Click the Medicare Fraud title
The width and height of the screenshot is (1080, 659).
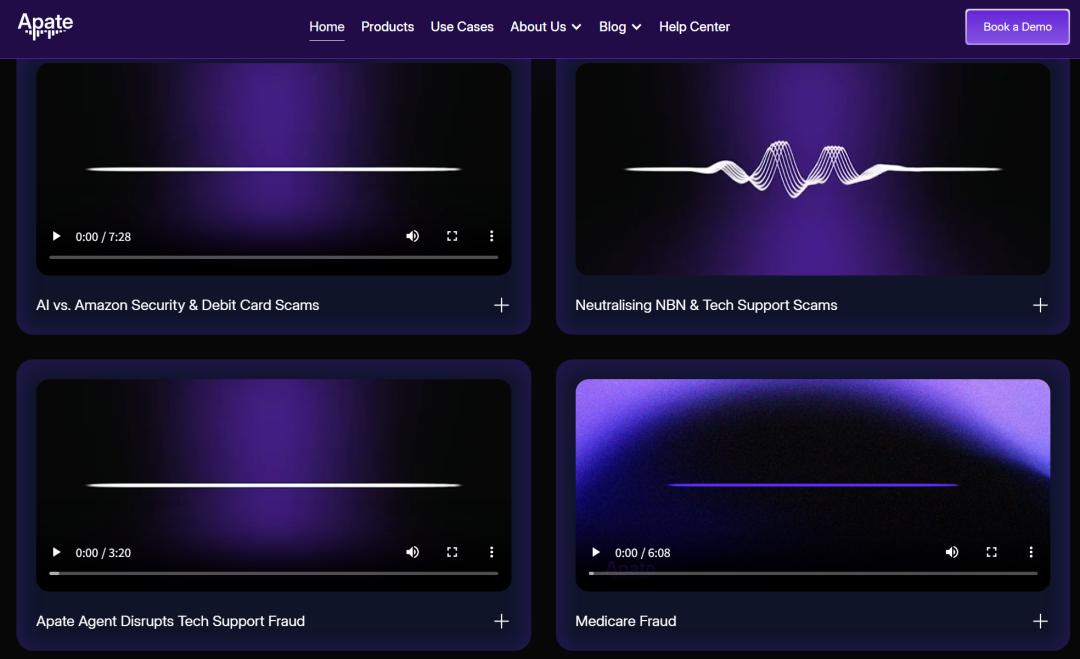[625, 621]
